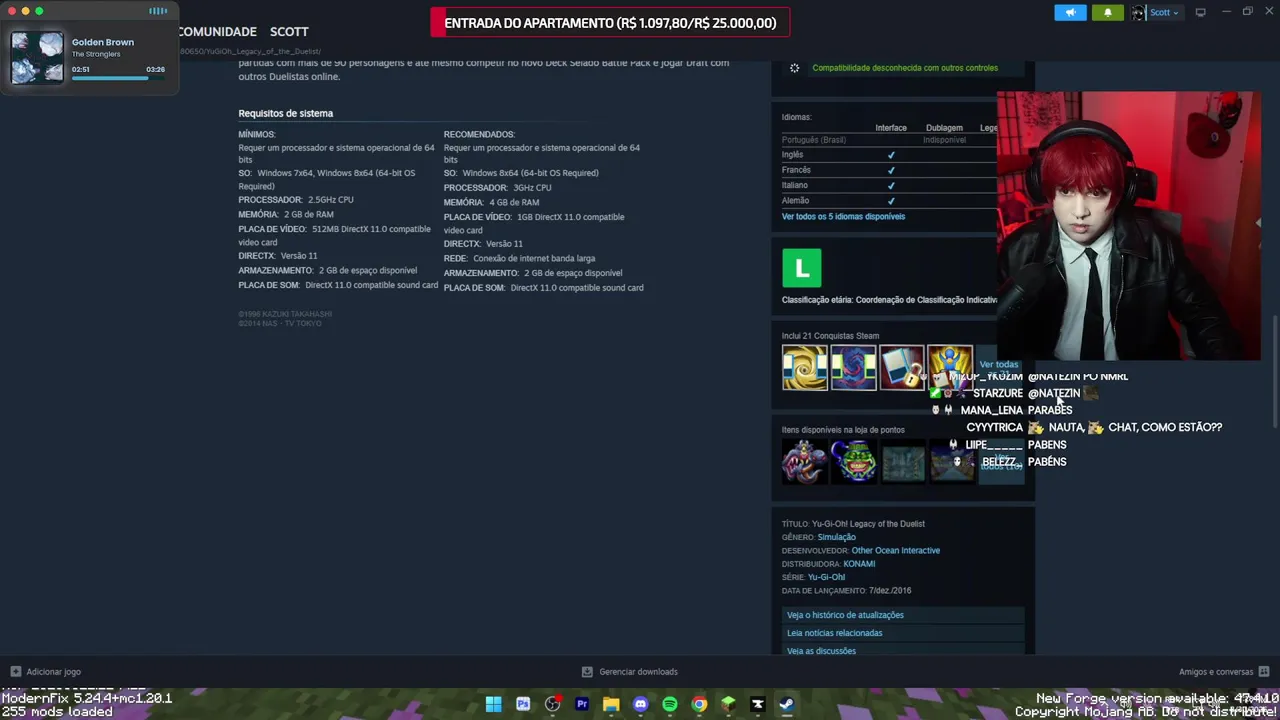This screenshot has width=1280, height=720.
Task: Open the COMUNIDADE menu
Action: point(217,32)
